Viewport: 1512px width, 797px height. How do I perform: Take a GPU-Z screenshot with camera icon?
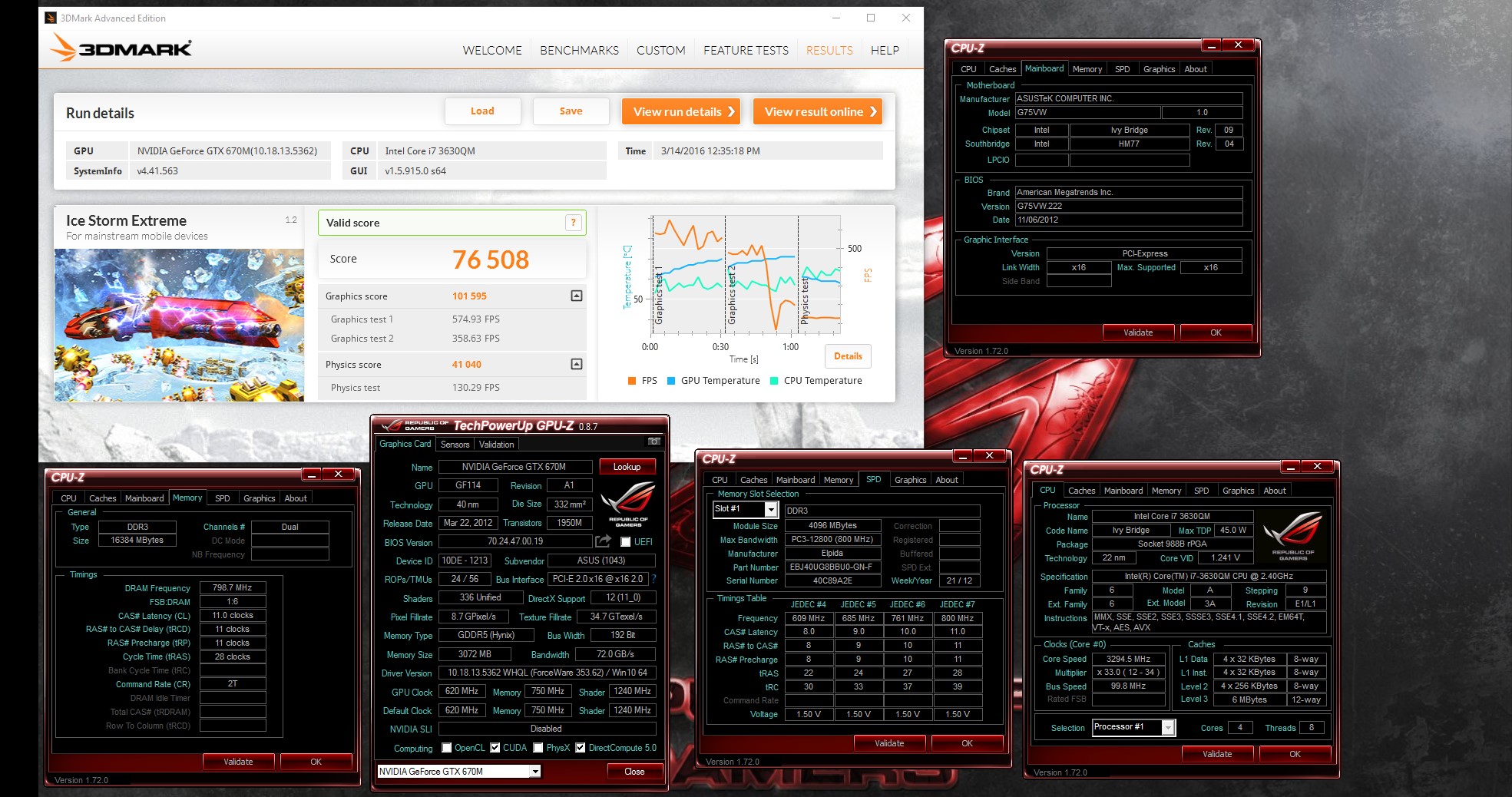pyautogui.click(x=653, y=441)
